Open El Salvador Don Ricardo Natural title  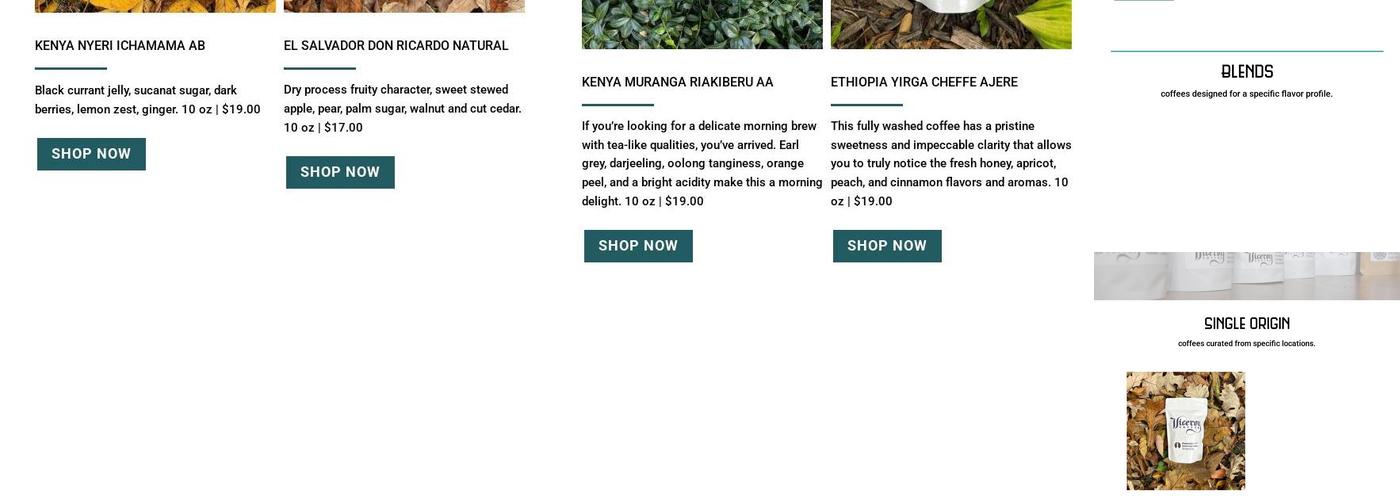[x=396, y=46]
